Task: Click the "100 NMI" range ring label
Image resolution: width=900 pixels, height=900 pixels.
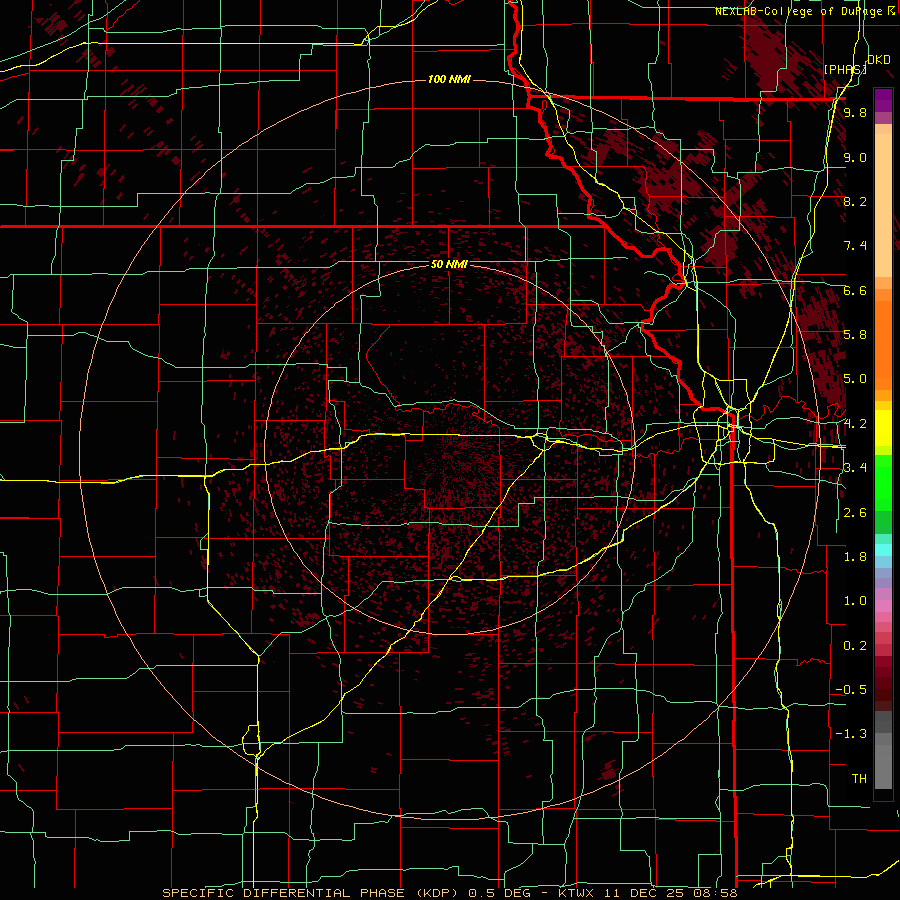Action: tap(449, 79)
